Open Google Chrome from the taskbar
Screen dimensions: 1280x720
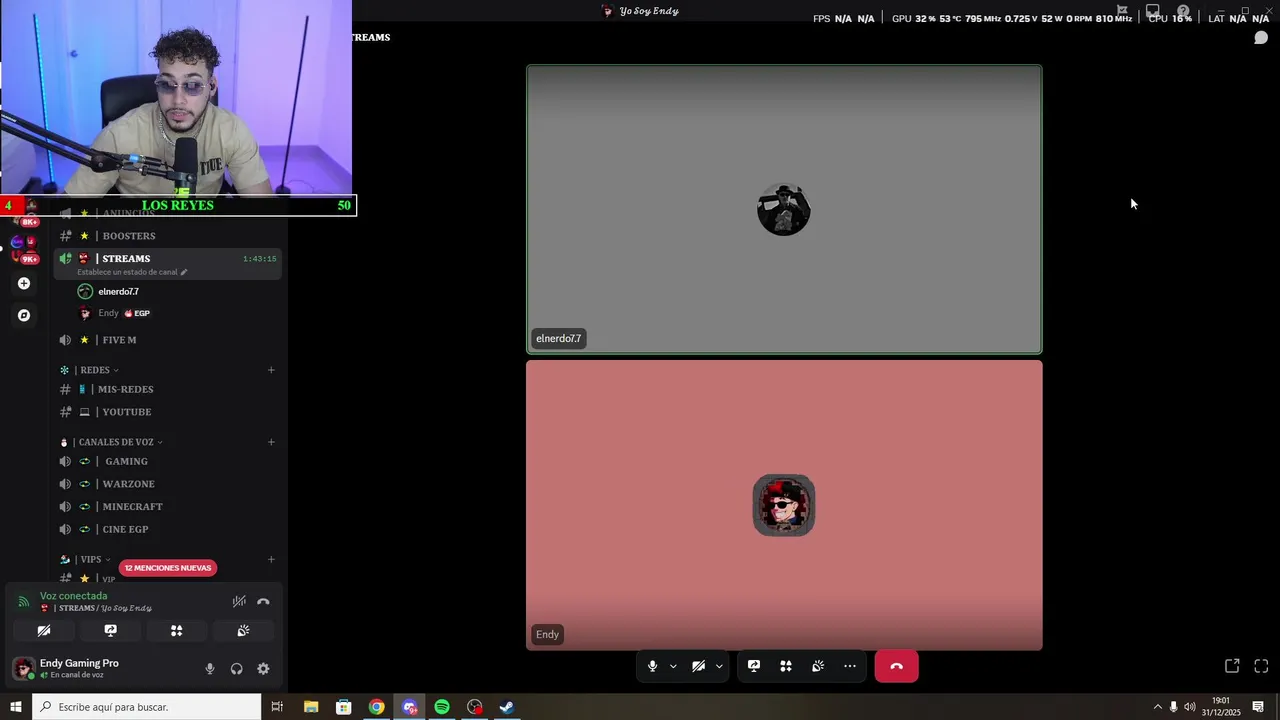click(376, 707)
